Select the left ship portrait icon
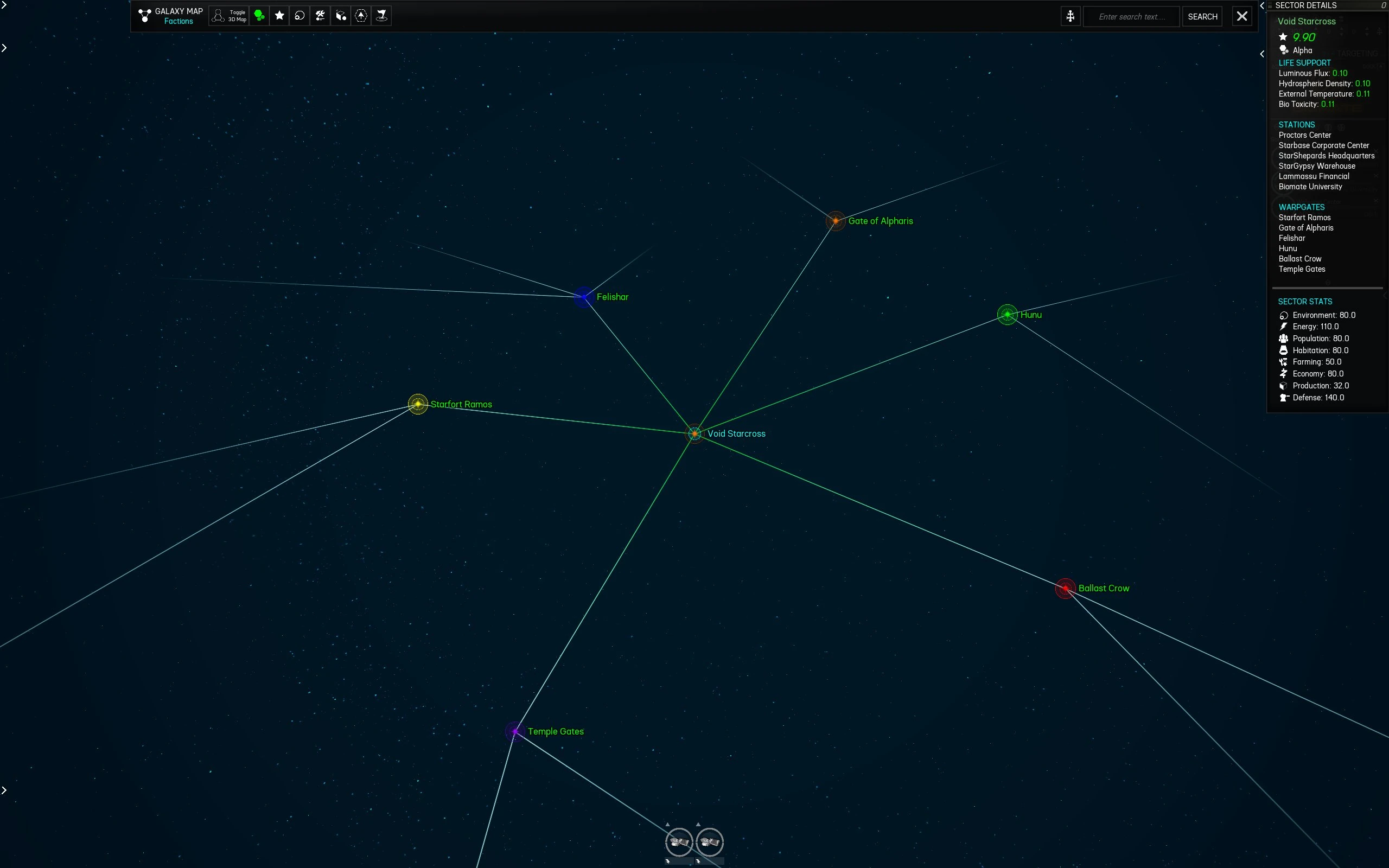1389x868 pixels. (x=679, y=841)
